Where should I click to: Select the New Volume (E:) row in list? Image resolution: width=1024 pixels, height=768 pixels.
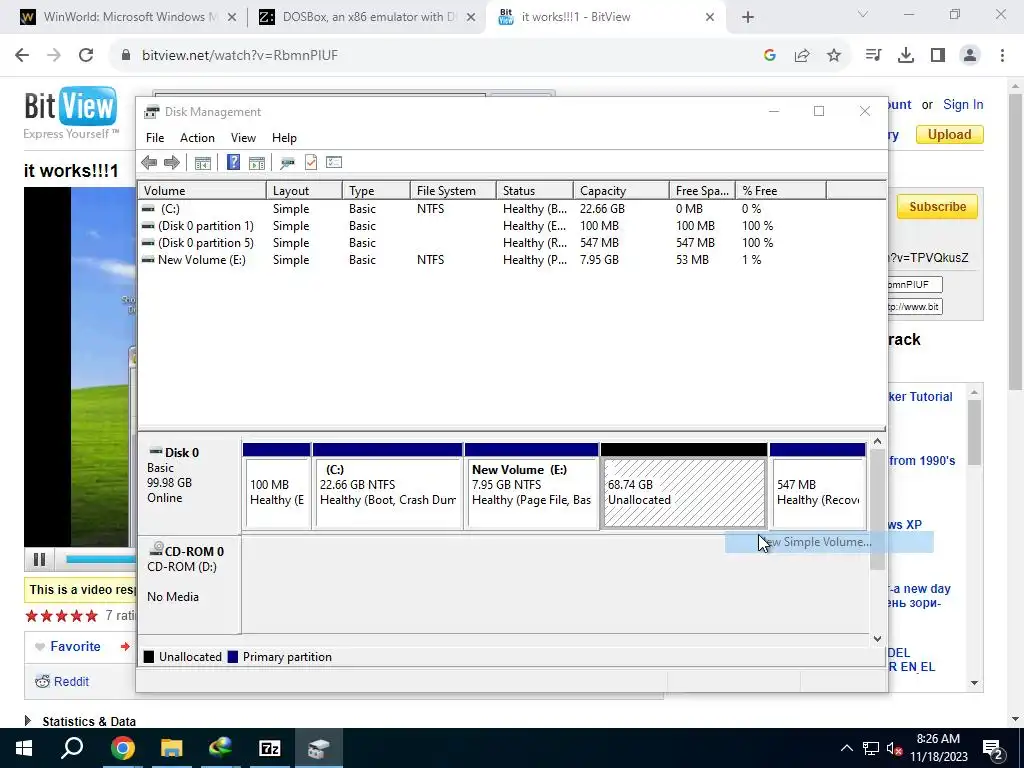click(482, 260)
